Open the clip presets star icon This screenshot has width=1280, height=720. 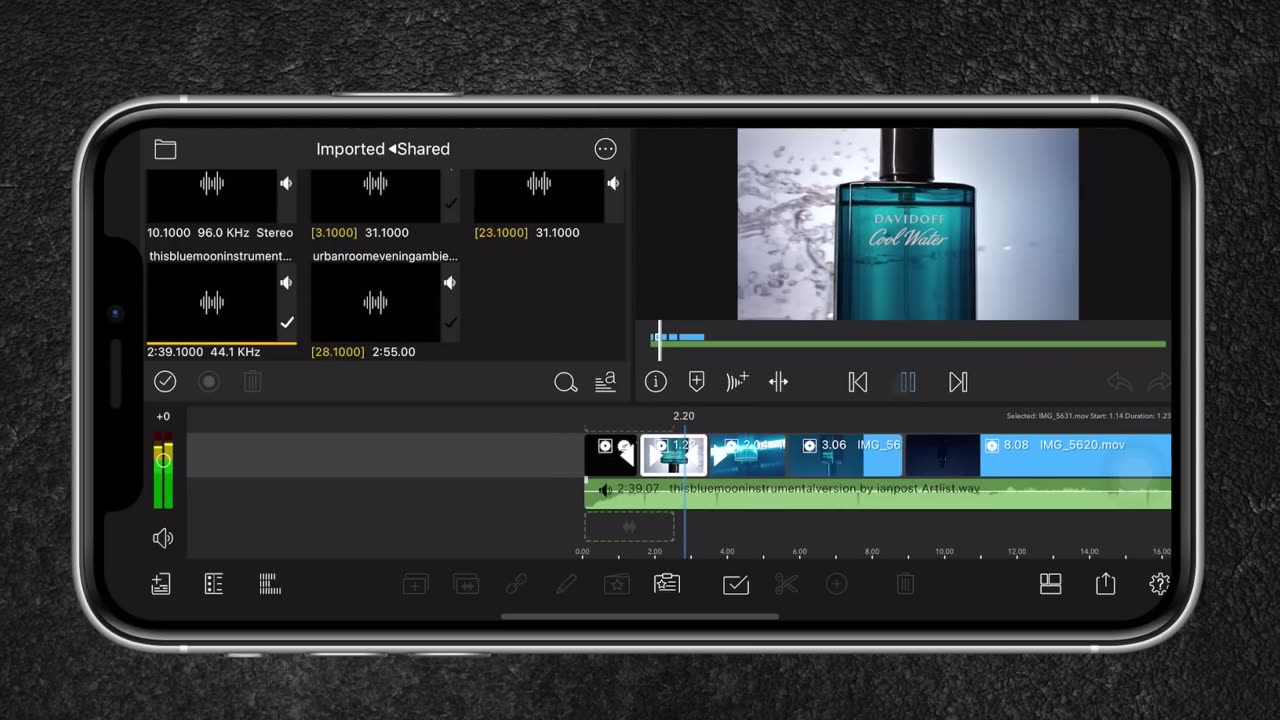(x=617, y=585)
